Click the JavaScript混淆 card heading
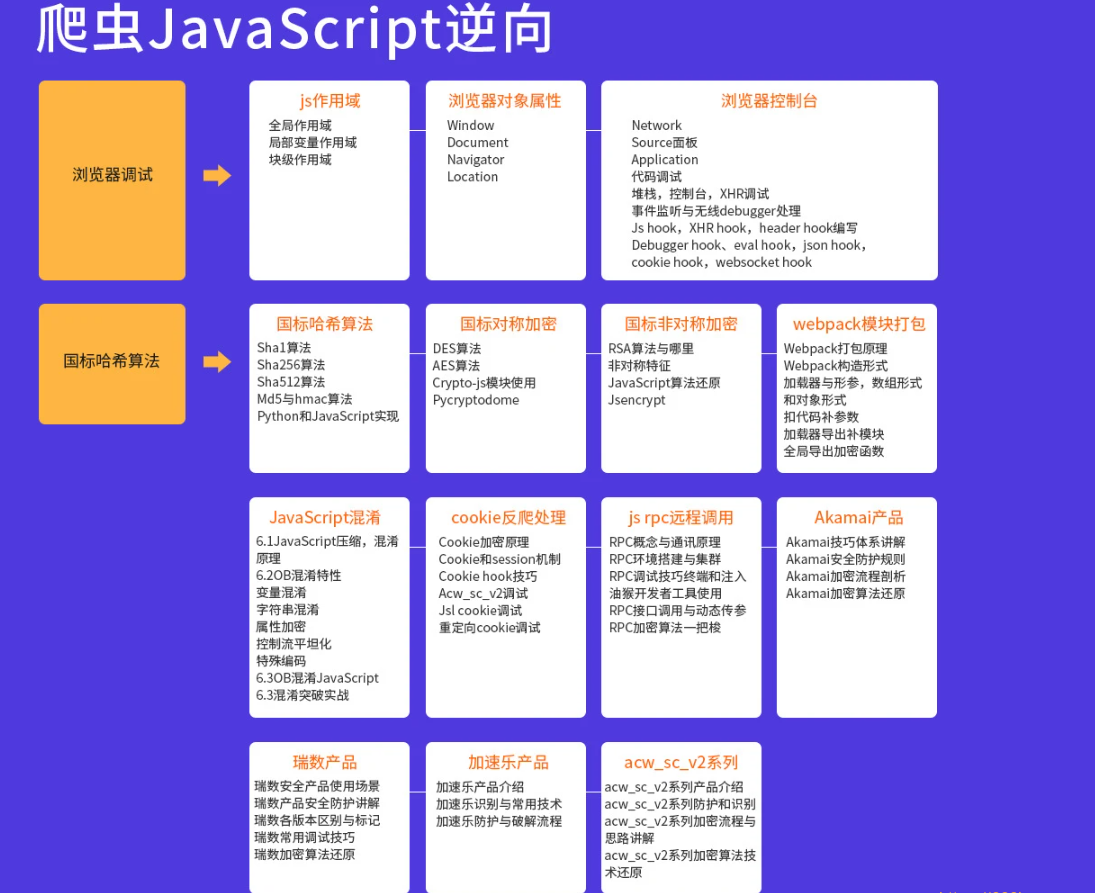 (x=324, y=518)
